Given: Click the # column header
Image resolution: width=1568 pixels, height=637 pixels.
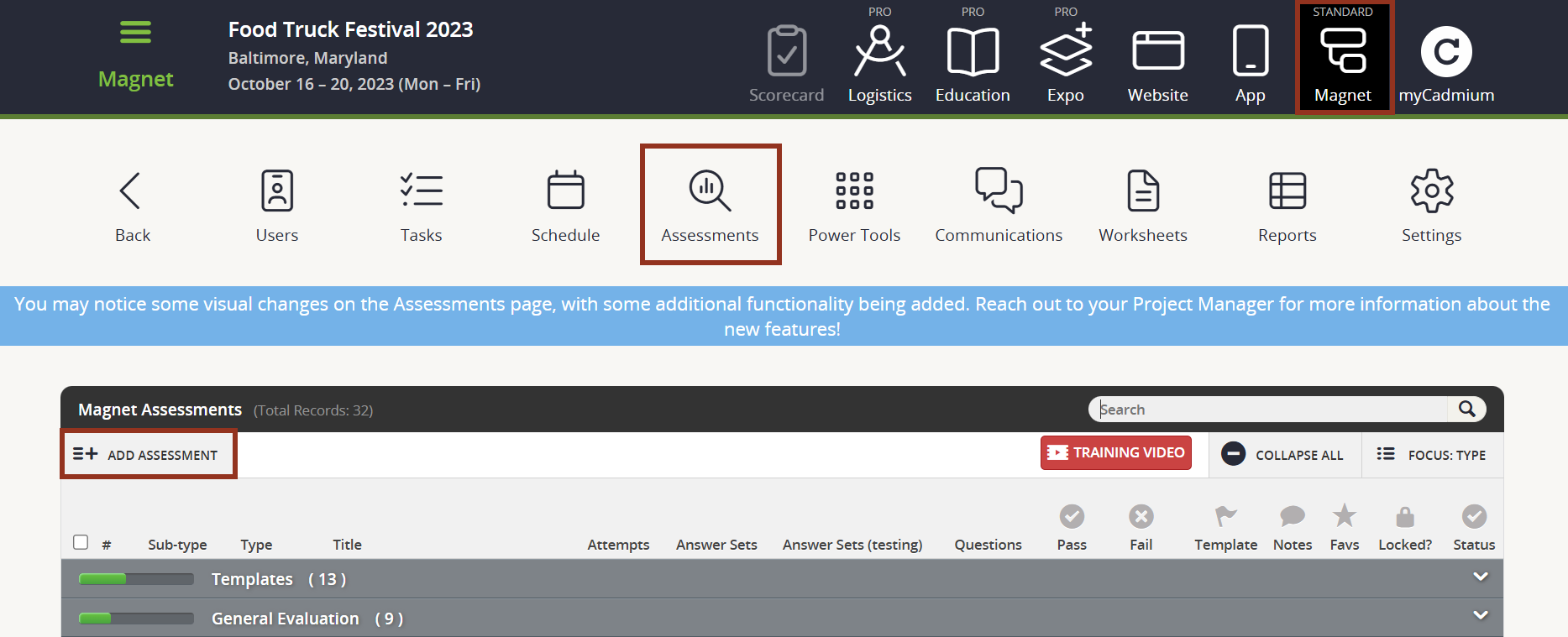Looking at the screenshot, I should (107, 546).
